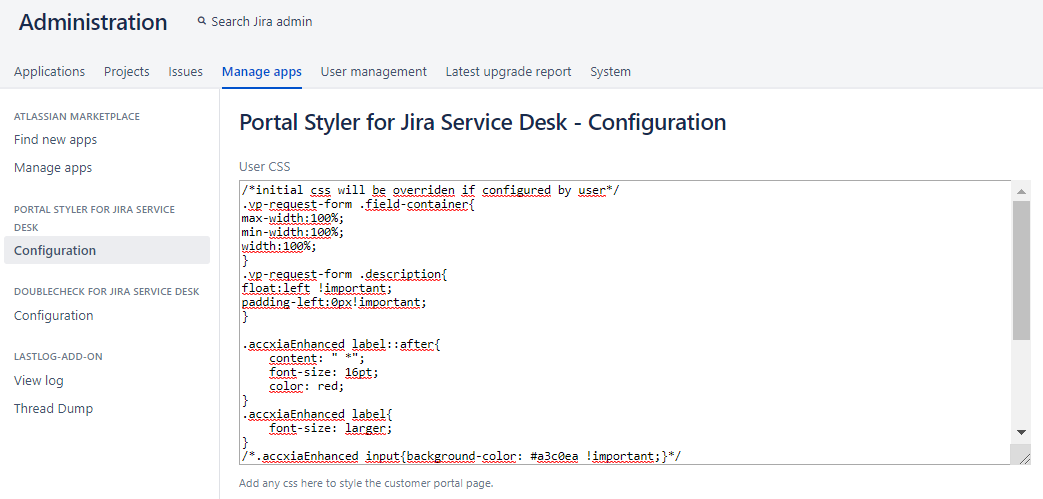Open the User management tab

coord(374,71)
